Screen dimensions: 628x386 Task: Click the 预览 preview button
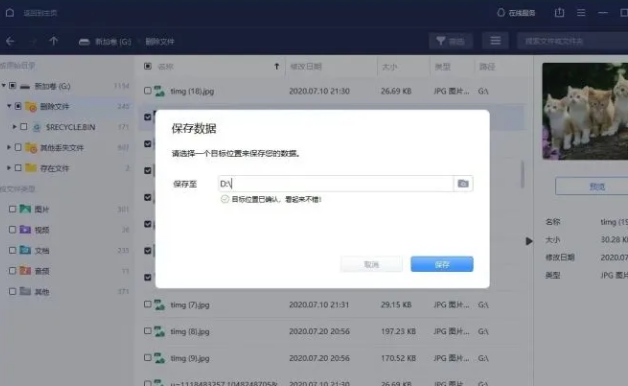coord(593,186)
